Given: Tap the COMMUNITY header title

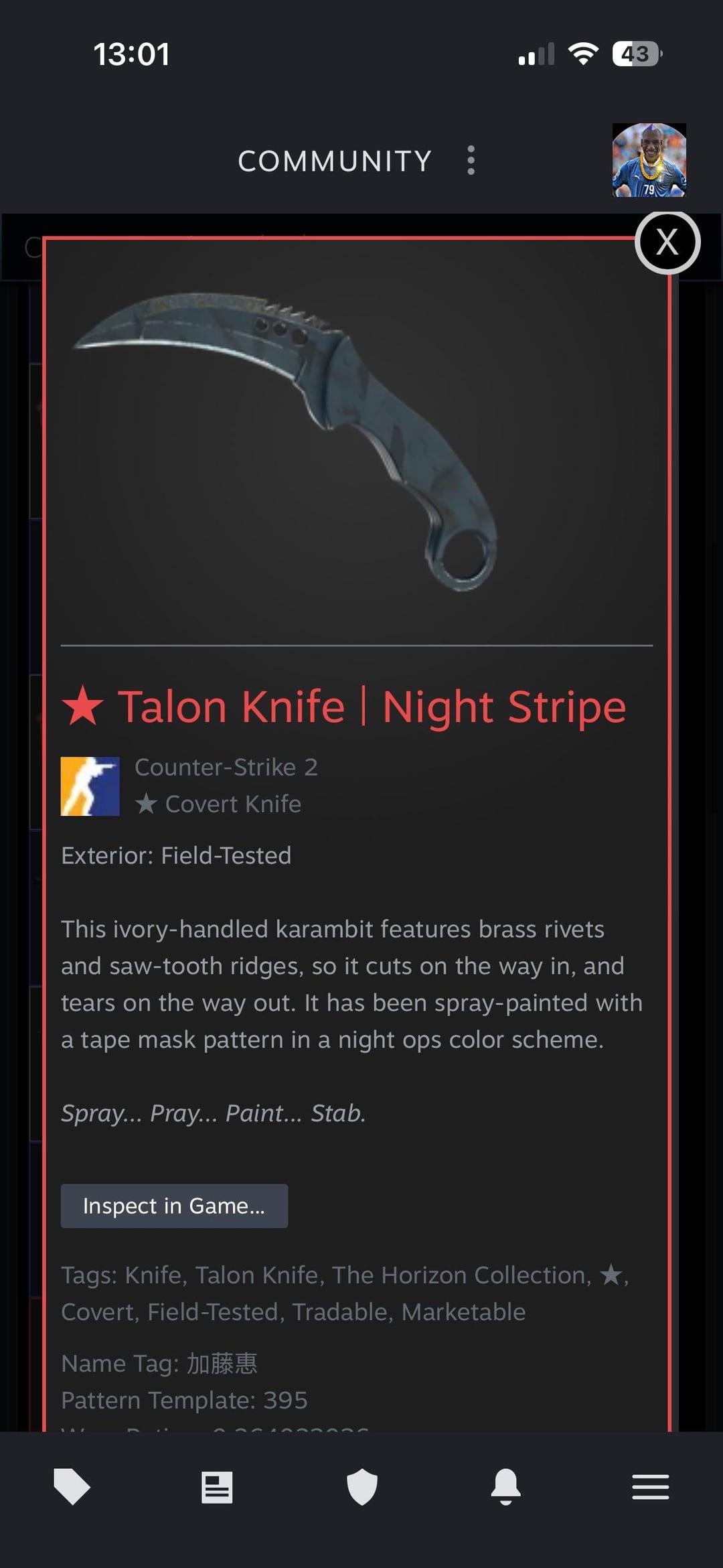Looking at the screenshot, I should [335, 161].
